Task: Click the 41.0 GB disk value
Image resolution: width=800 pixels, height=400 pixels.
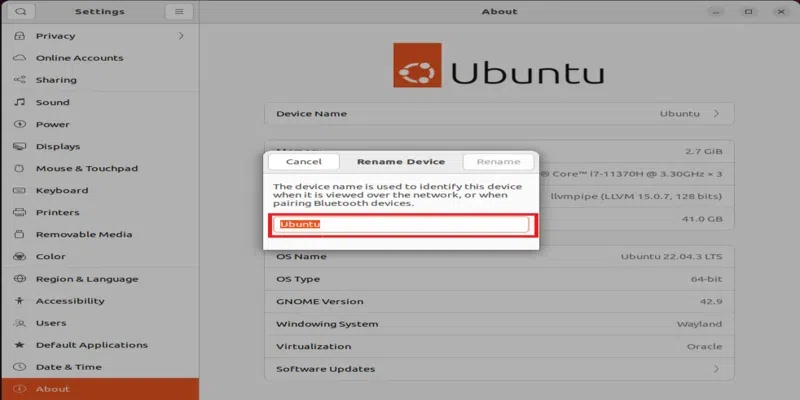Action: pyautogui.click(x=702, y=219)
